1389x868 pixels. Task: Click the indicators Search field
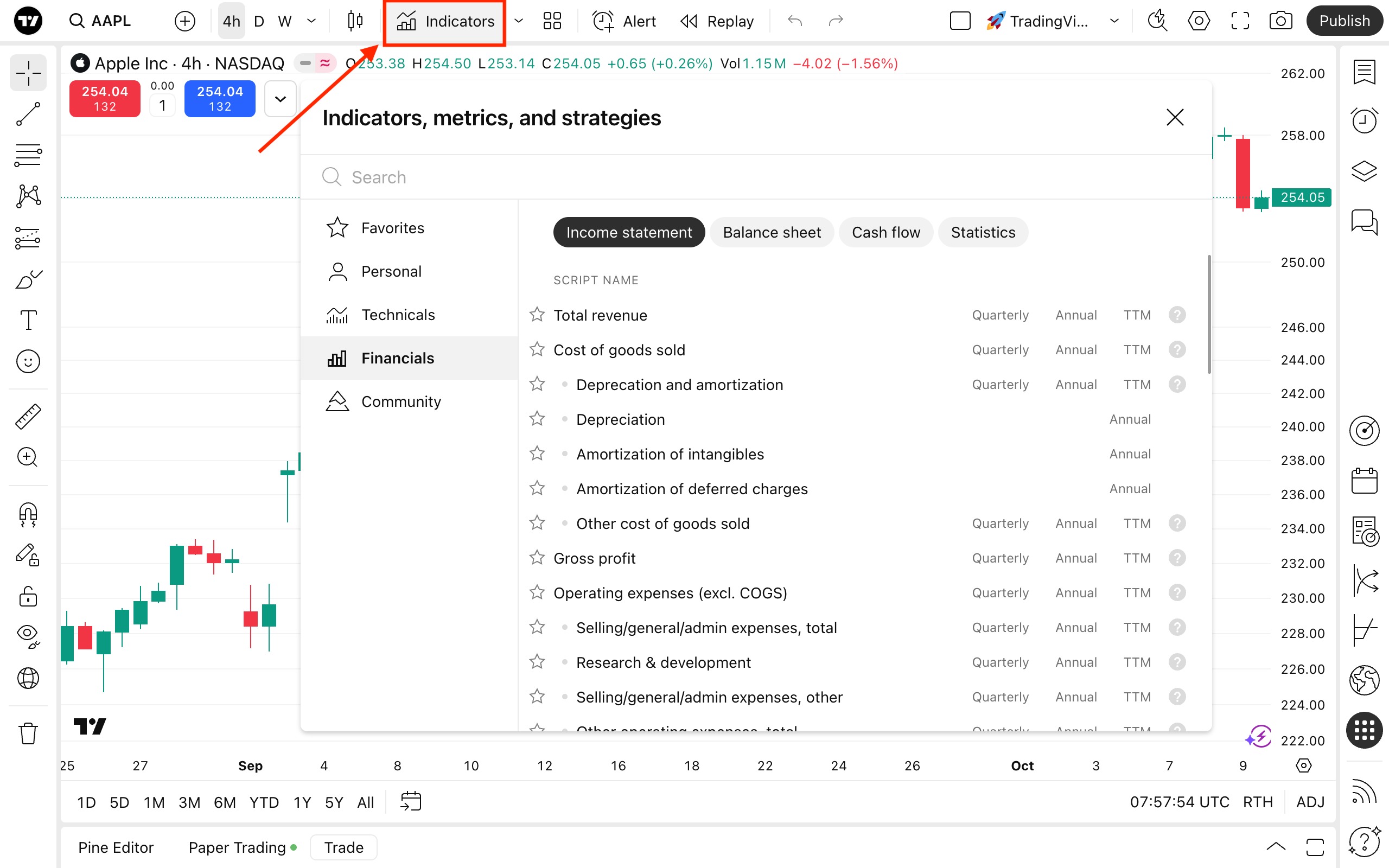(x=746, y=177)
